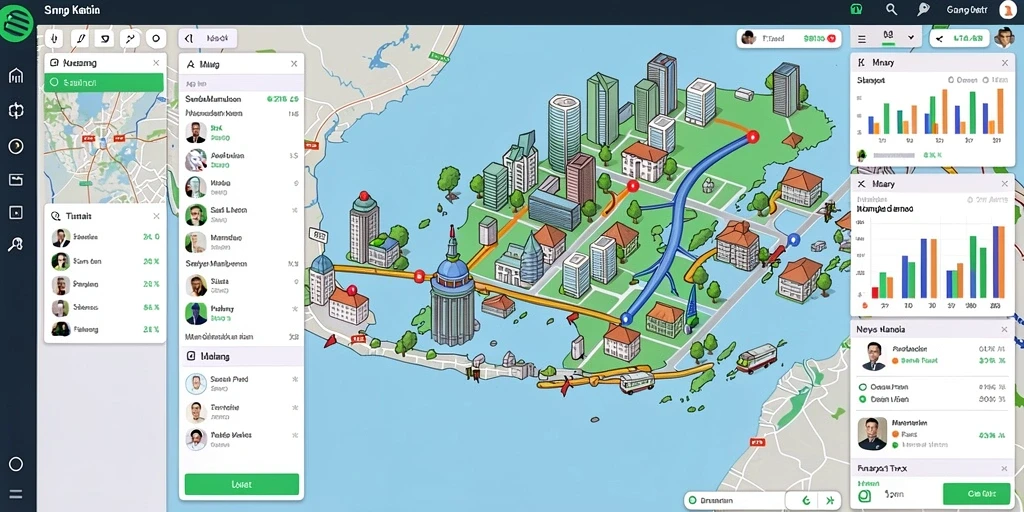
Task: Click the green button in bottom-right panel
Action: point(976,494)
